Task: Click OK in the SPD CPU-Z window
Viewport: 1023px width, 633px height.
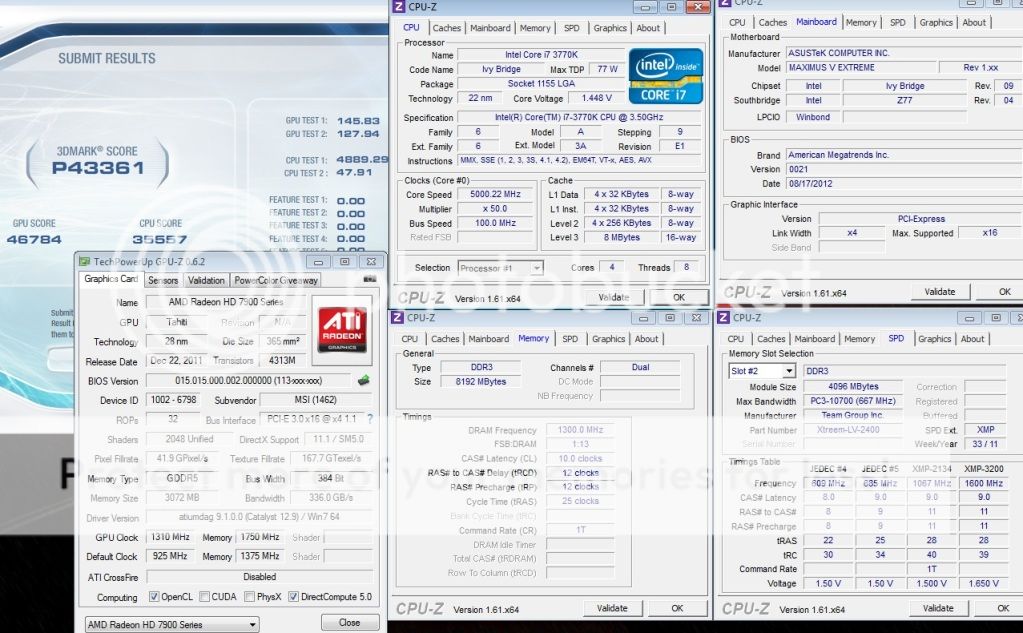Action: point(1004,608)
